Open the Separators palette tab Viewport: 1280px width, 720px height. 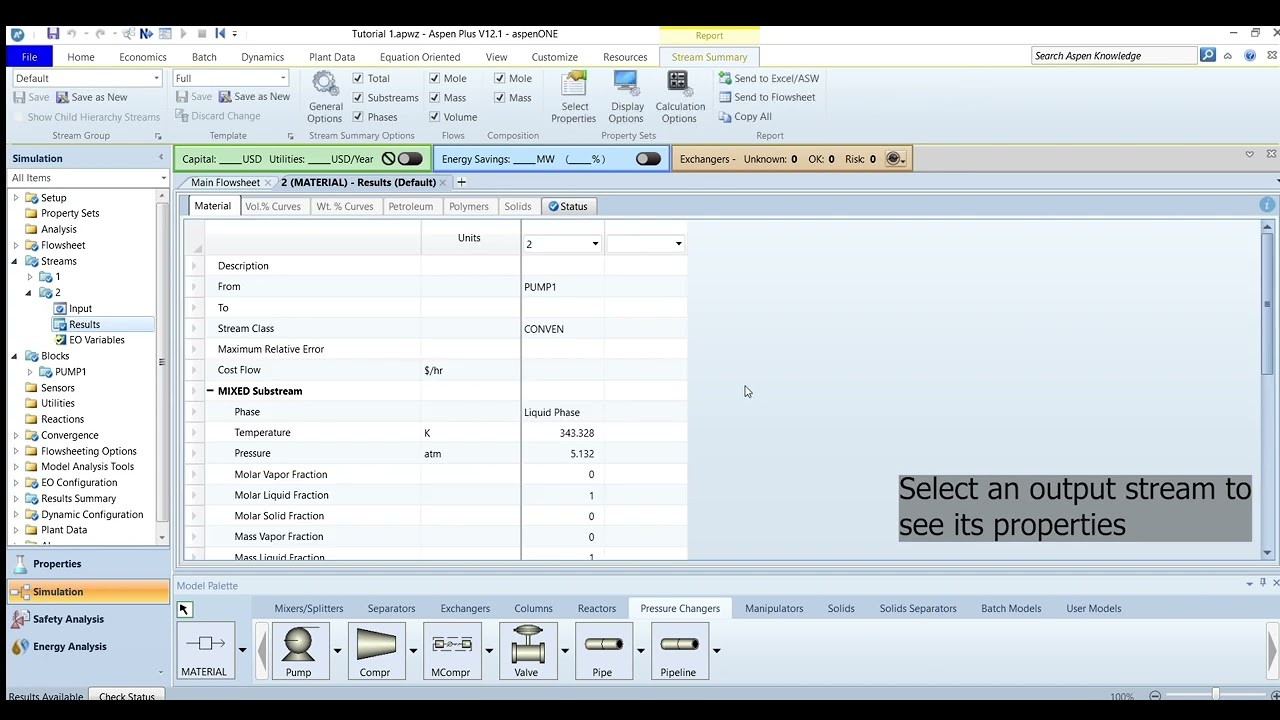click(391, 608)
